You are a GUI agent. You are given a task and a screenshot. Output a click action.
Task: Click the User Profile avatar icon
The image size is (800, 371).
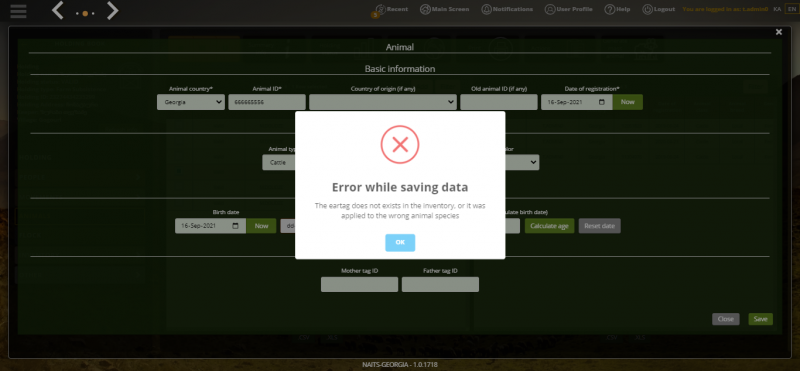point(549,9)
